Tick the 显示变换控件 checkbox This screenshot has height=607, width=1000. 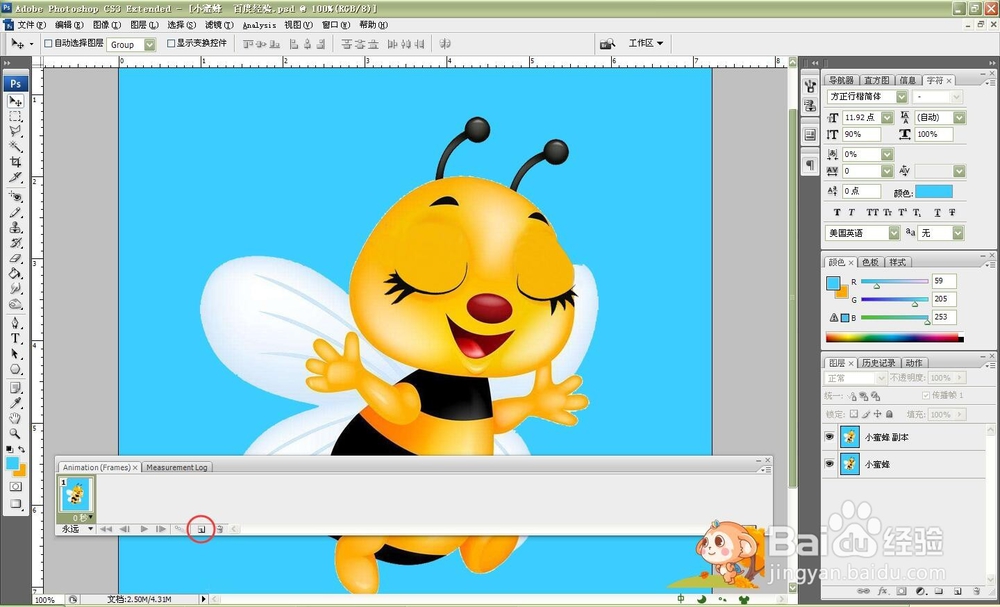click(x=171, y=44)
